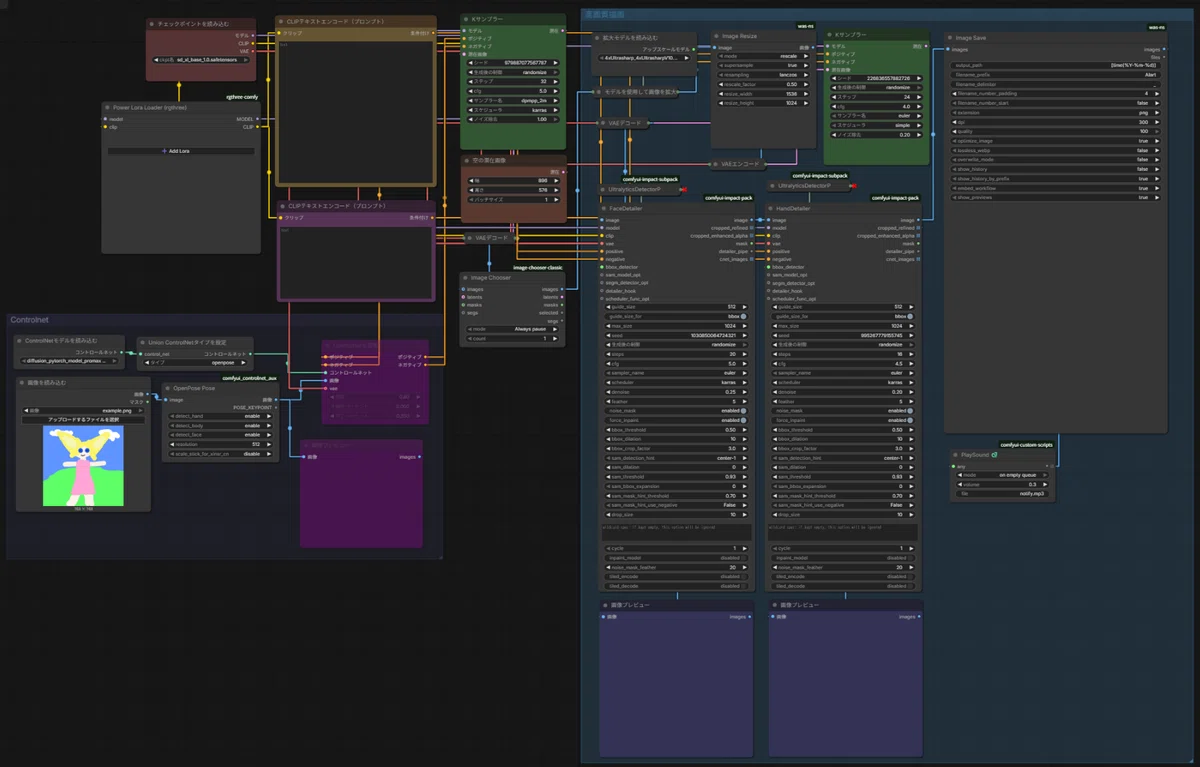Increase steps value 32 in the first Kサンプラー

556,82
